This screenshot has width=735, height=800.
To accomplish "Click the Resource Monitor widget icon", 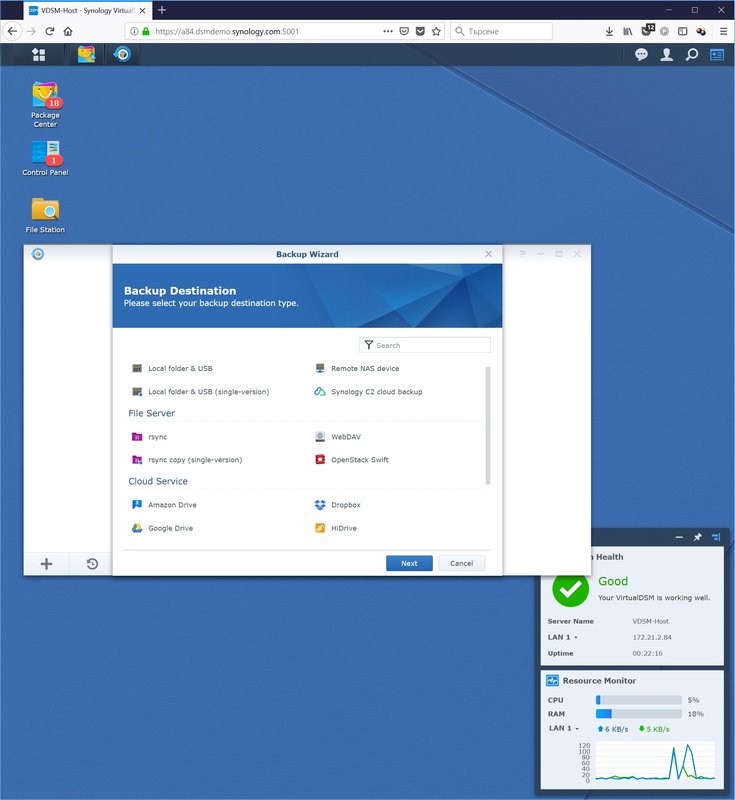I will coord(552,681).
